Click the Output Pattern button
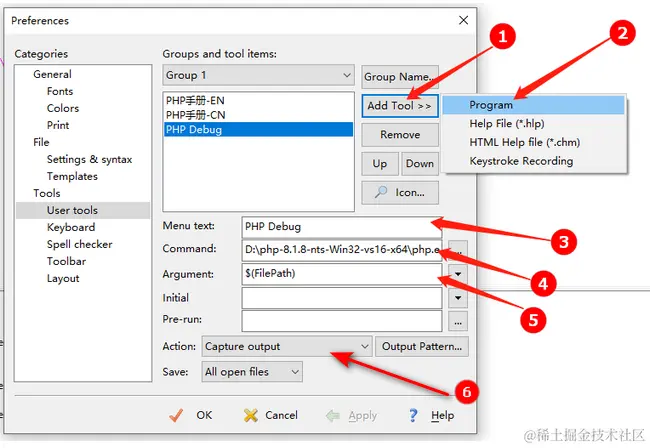Screen dimensions: 650x448 [x=422, y=346]
